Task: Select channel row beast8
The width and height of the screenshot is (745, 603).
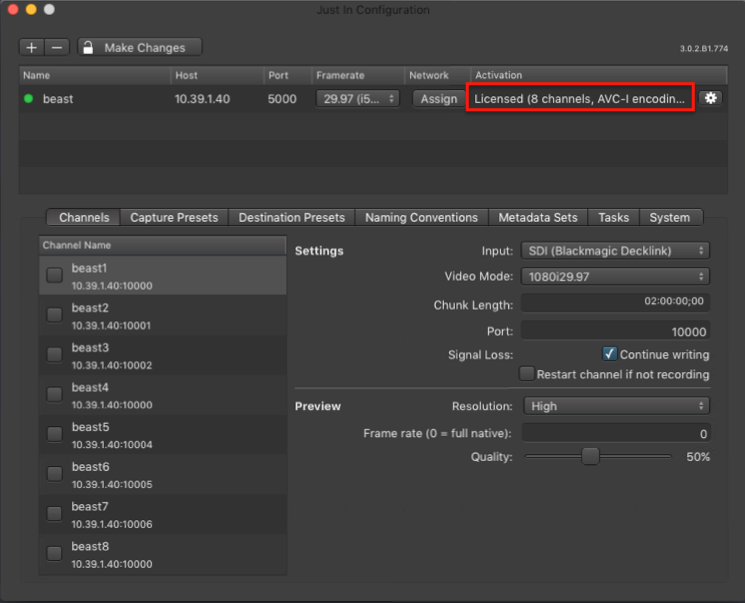Action: [x=162, y=554]
